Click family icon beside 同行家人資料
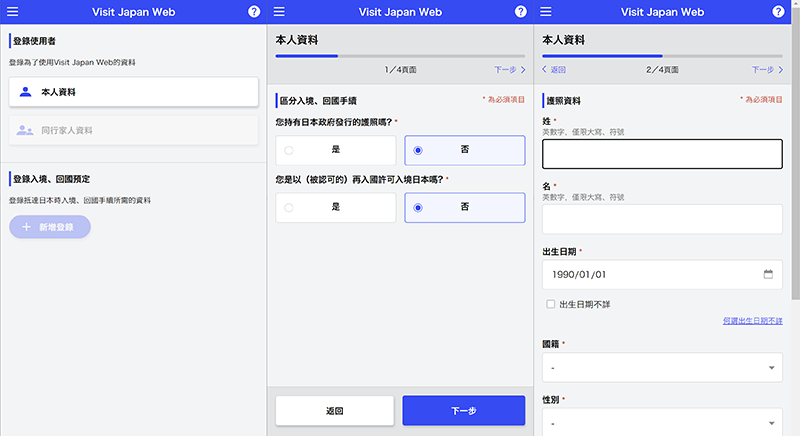This screenshot has width=800, height=436. pyautogui.click(x=24, y=131)
